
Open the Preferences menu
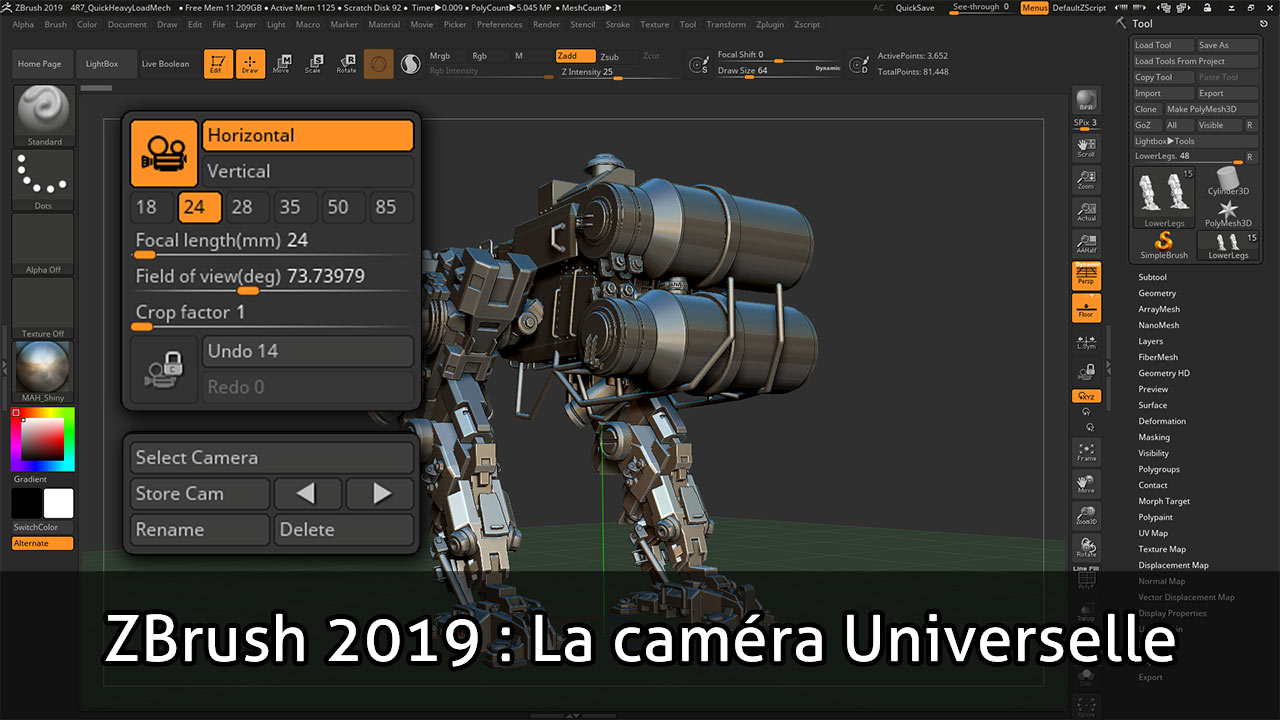[499, 24]
